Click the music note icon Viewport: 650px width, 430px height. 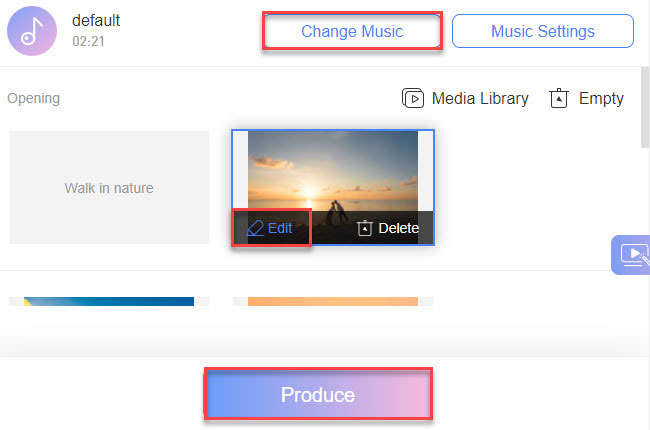(32, 31)
